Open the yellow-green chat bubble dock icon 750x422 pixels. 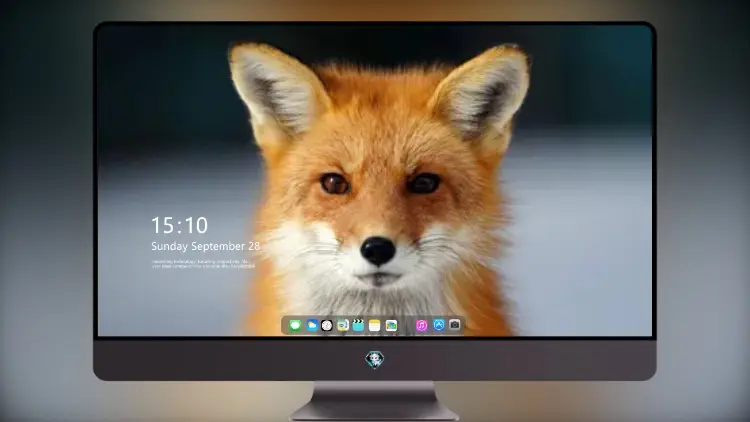tap(343, 325)
